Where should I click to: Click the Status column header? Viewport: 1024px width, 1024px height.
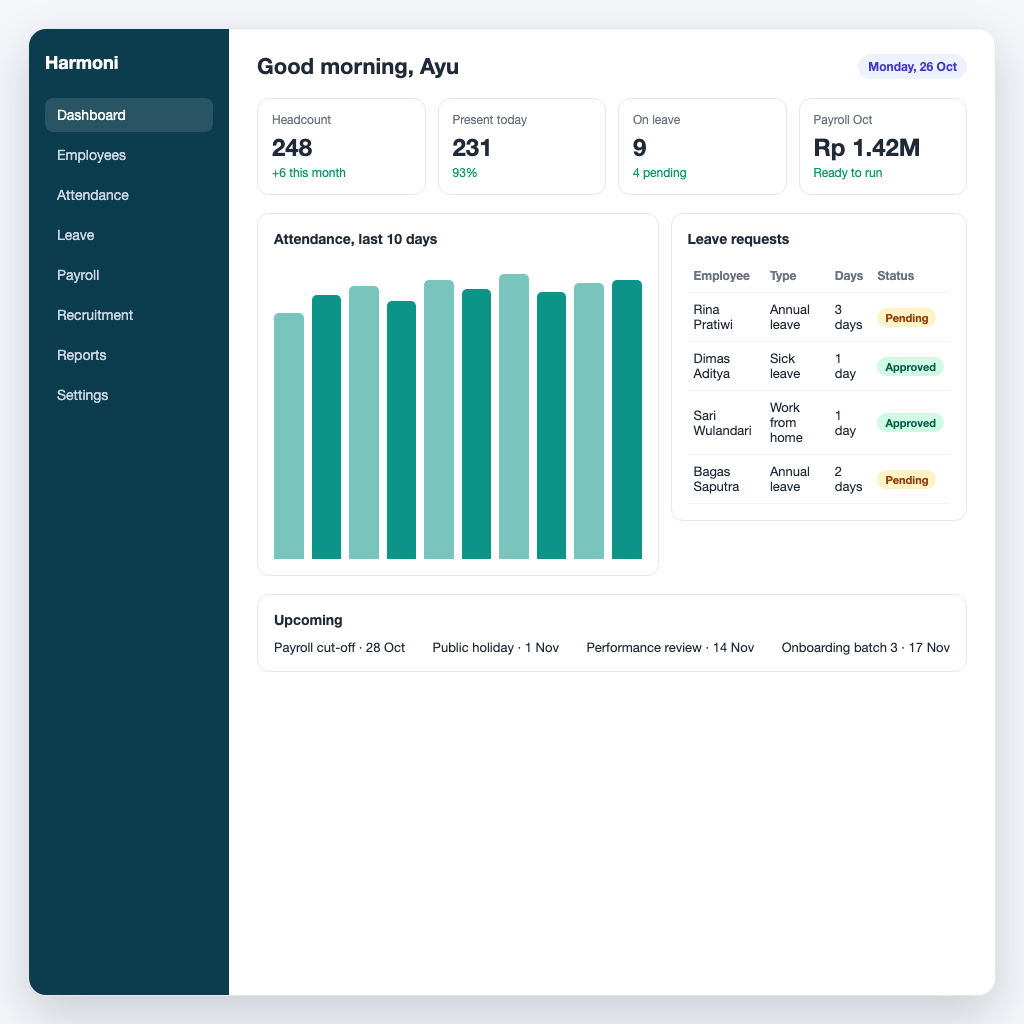895,276
